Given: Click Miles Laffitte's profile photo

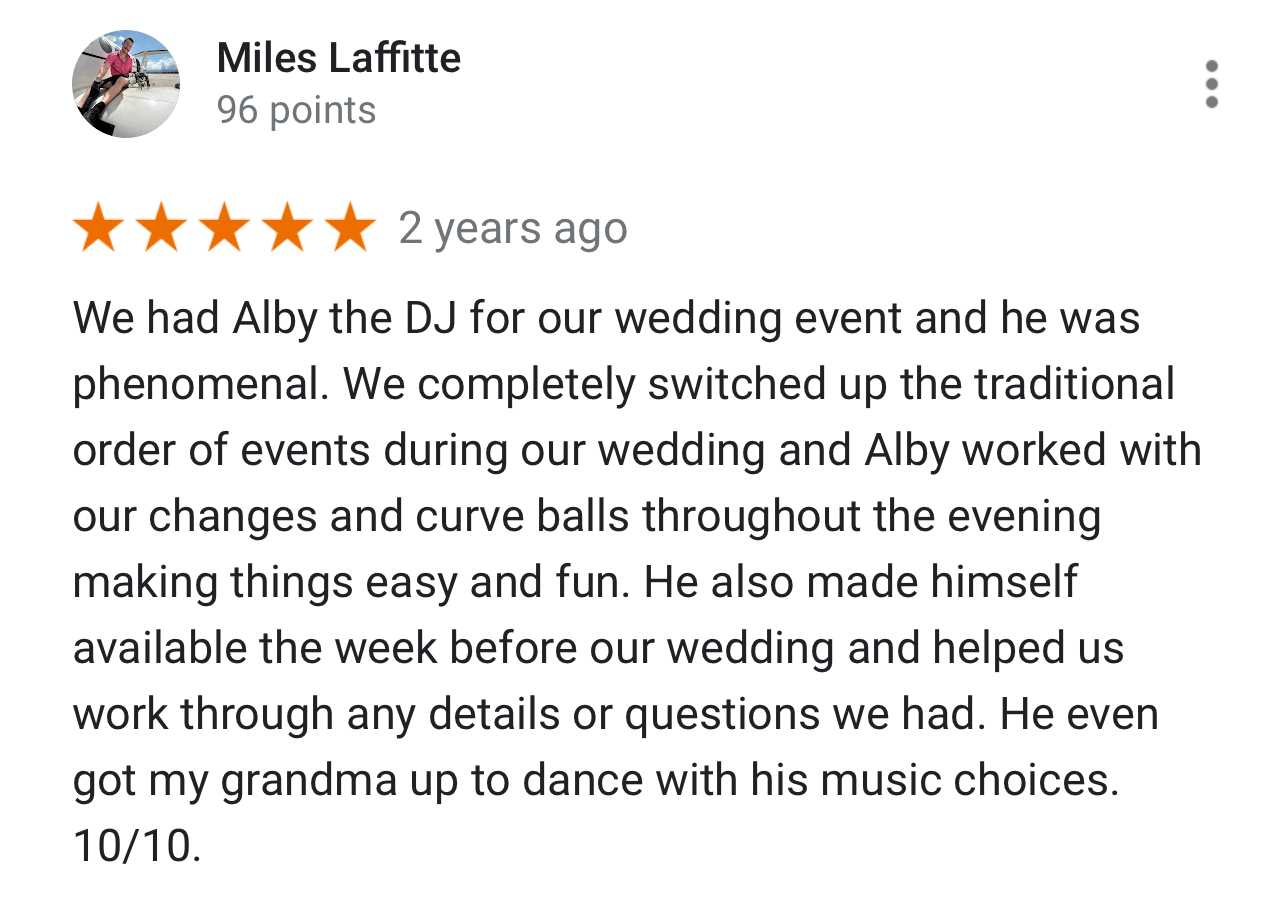Looking at the screenshot, I should (126, 84).
